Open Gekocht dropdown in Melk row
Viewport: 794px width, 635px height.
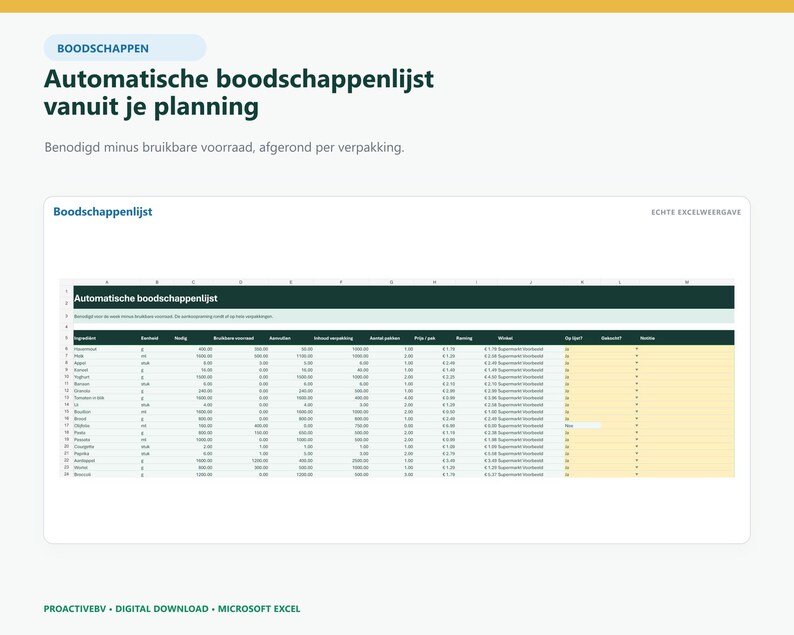coord(637,356)
